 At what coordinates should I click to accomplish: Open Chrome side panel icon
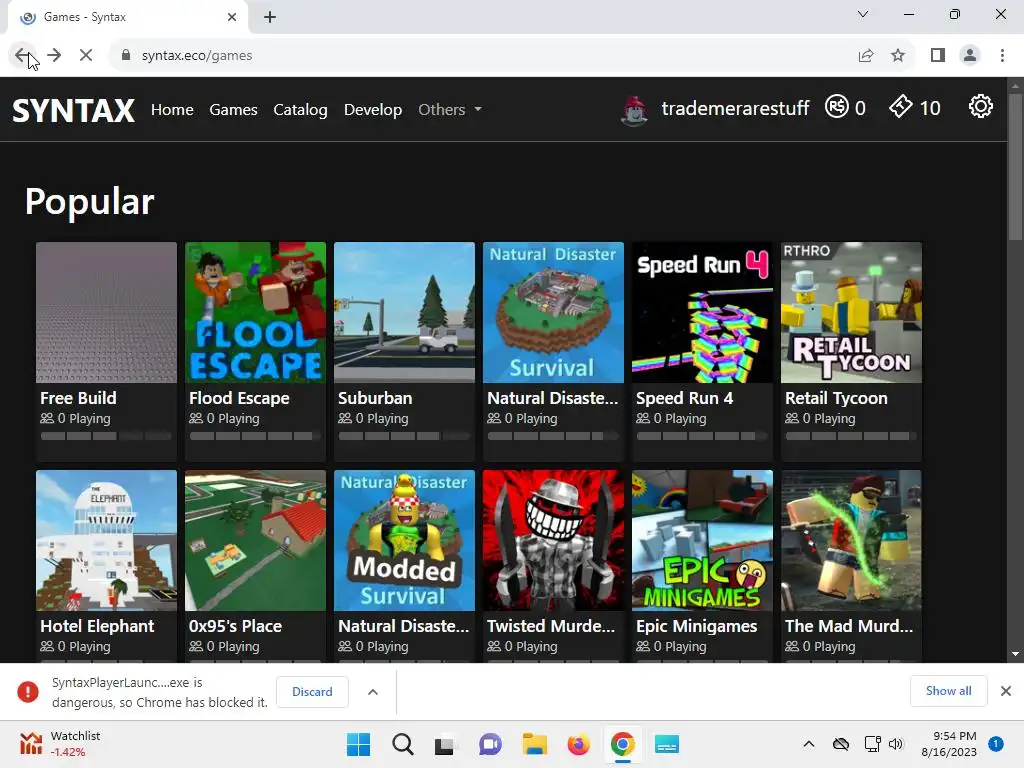tap(938, 56)
